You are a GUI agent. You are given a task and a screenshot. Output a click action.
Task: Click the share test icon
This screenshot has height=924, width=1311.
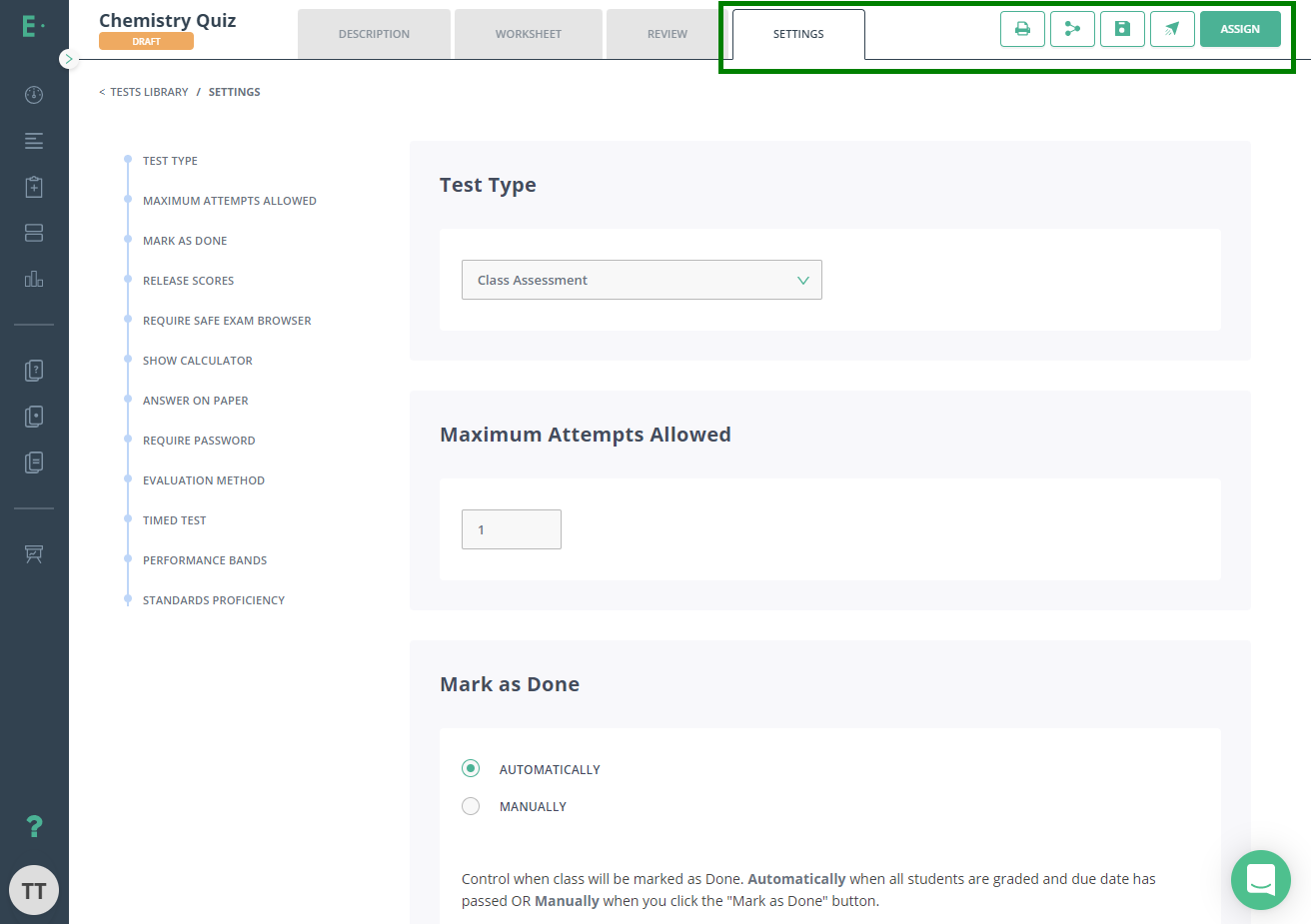pyautogui.click(x=1072, y=29)
